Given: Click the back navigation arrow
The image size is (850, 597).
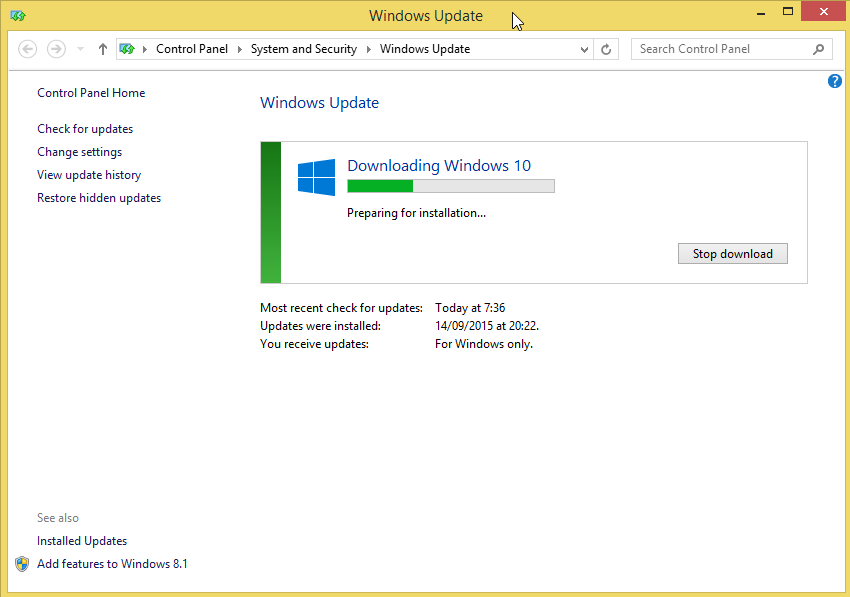Looking at the screenshot, I should click(27, 48).
